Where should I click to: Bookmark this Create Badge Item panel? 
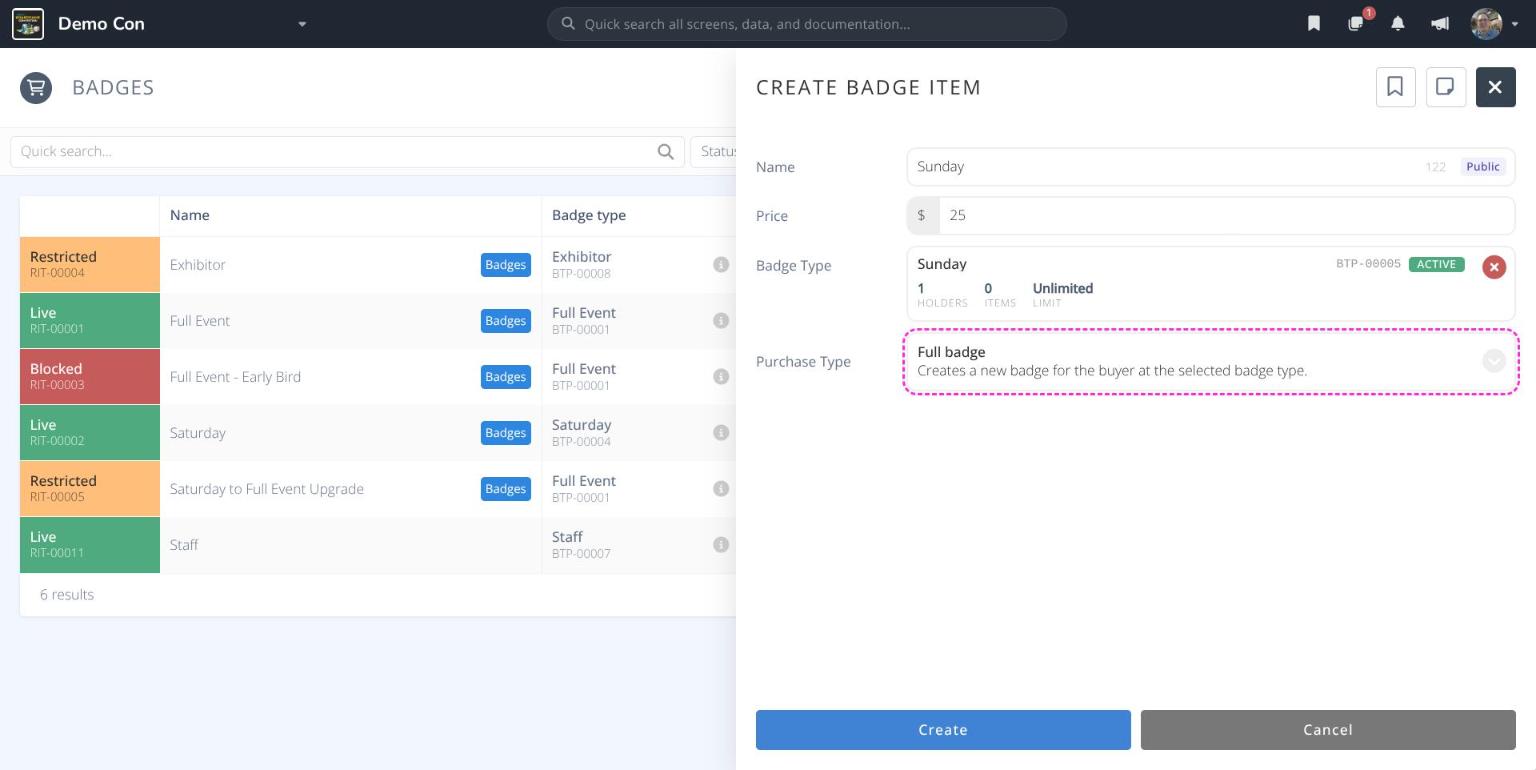1395,87
